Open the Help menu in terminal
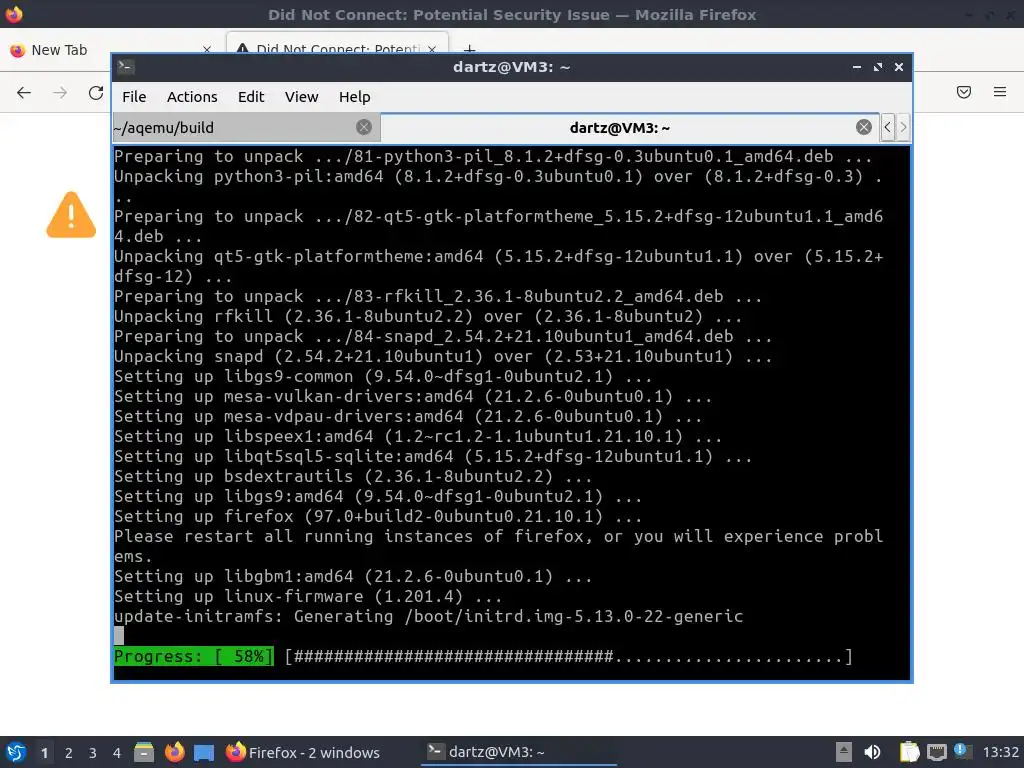 point(355,97)
